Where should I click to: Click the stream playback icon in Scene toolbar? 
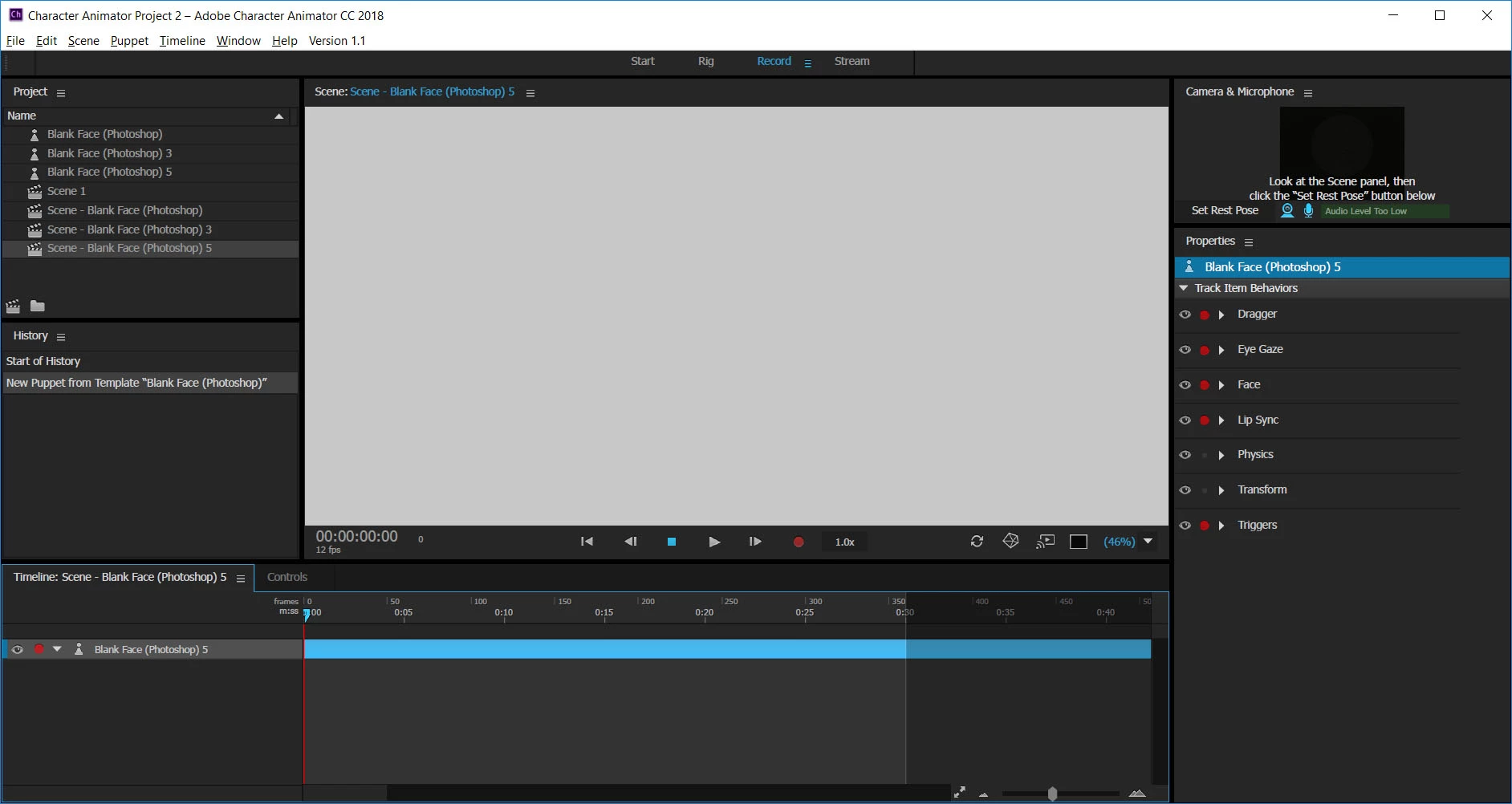(1045, 542)
